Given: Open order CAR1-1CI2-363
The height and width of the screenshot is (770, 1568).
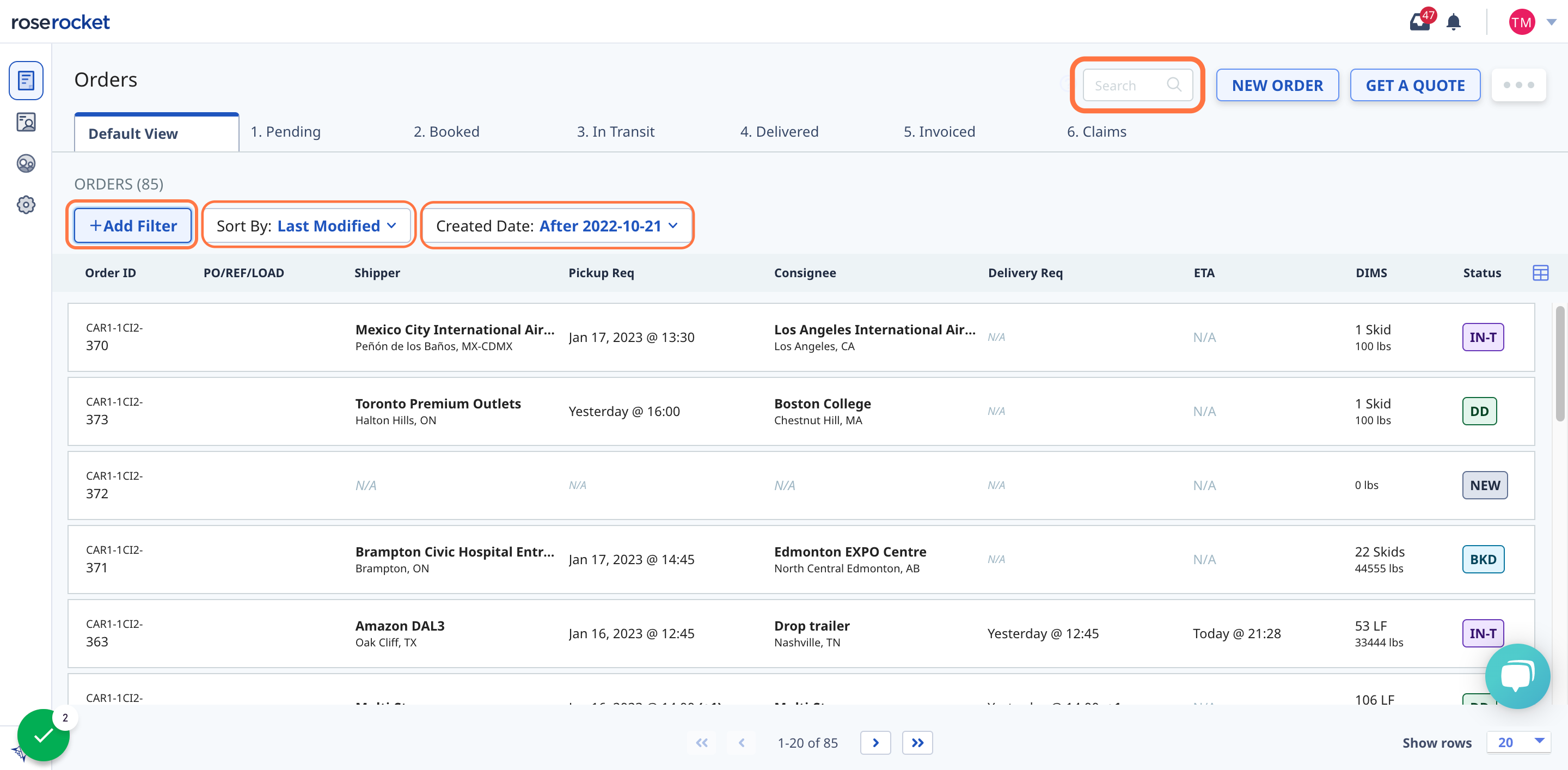Looking at the screenshot, I should pos(801,634).
